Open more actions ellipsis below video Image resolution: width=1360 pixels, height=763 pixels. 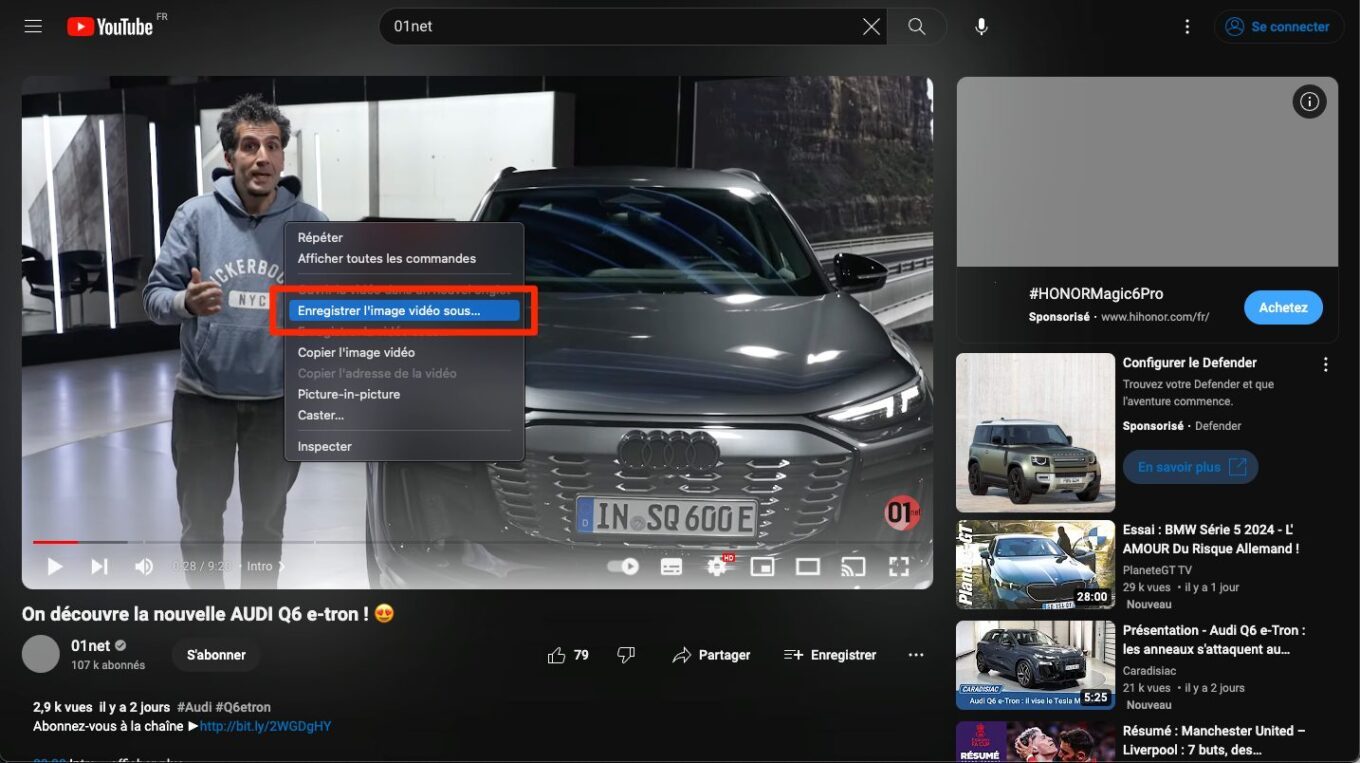click(x=915, y=655)
